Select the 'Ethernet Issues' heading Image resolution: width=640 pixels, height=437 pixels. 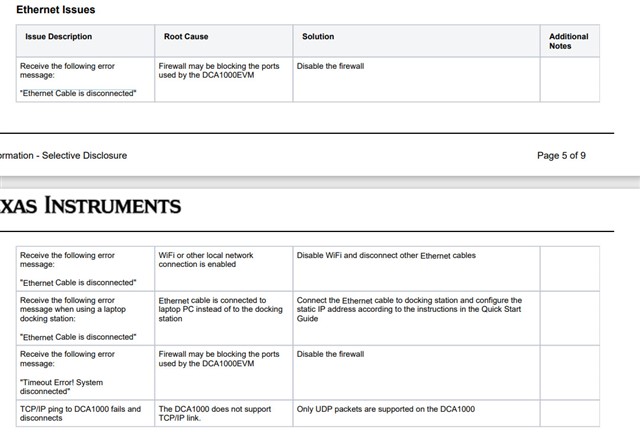coord(56,10)
